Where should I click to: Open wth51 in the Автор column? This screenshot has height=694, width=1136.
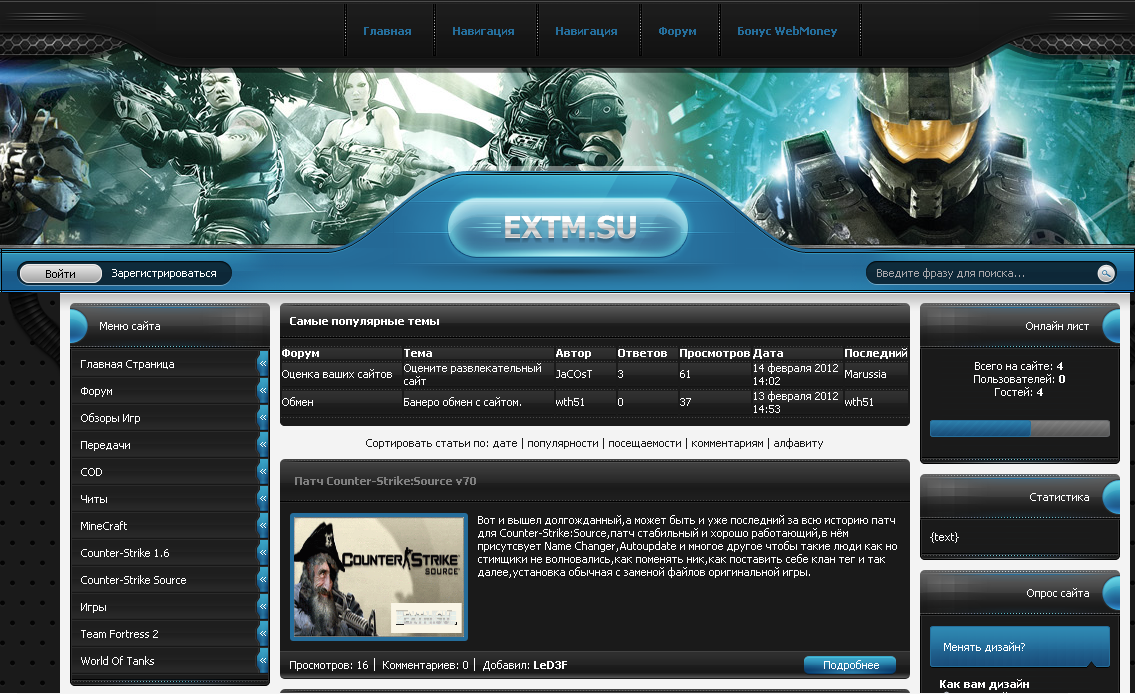570,401
